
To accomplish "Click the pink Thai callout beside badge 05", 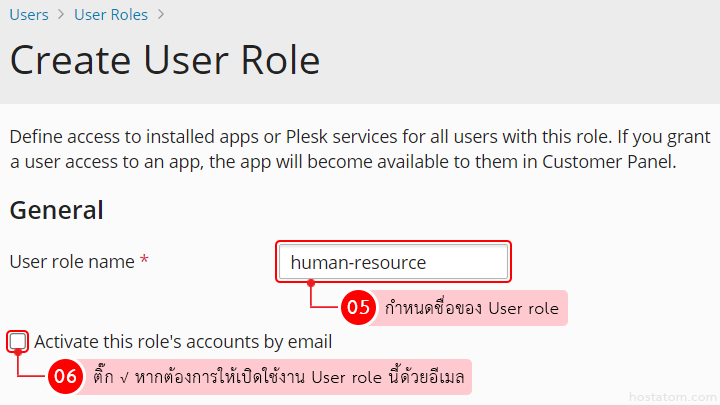I will (471, 308).
